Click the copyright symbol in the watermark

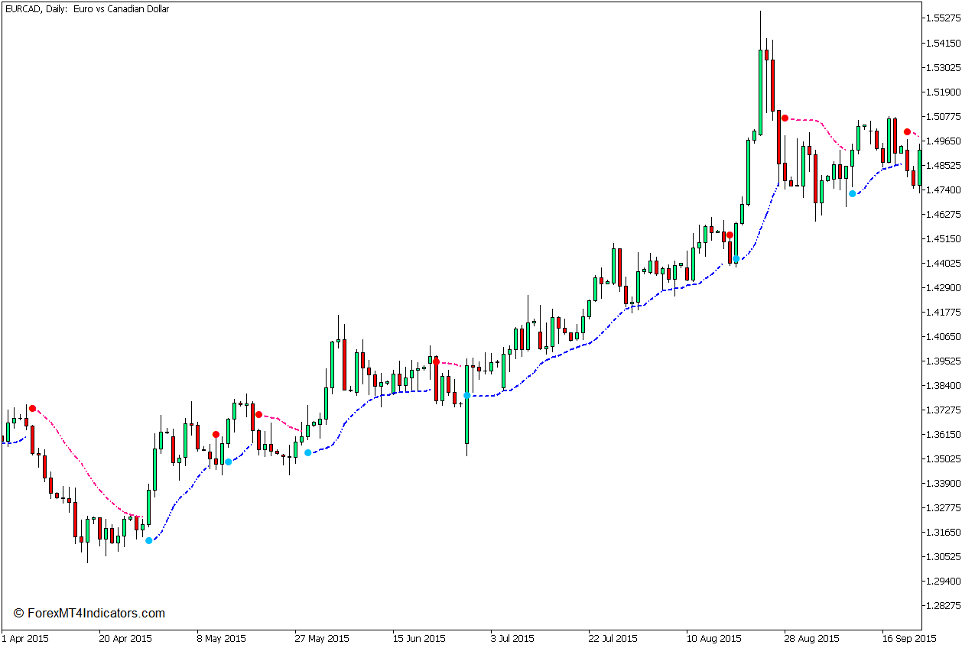point(17,612)
